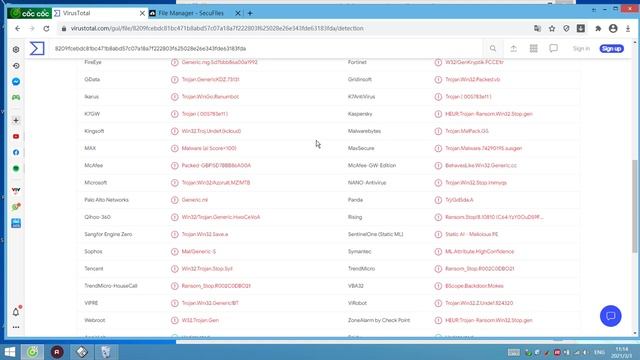Open a new tab with plus button
Screen dimensions: 640x360
[250, 13]
